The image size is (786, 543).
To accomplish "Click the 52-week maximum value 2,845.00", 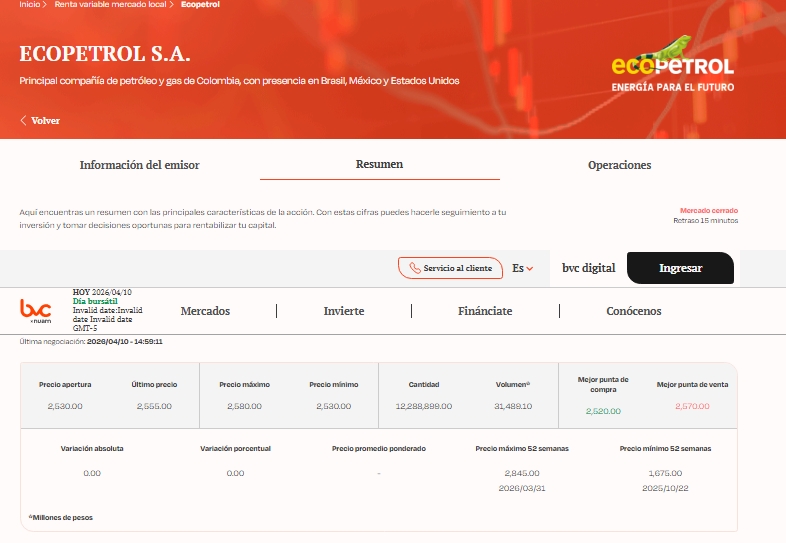I will 522,473.
